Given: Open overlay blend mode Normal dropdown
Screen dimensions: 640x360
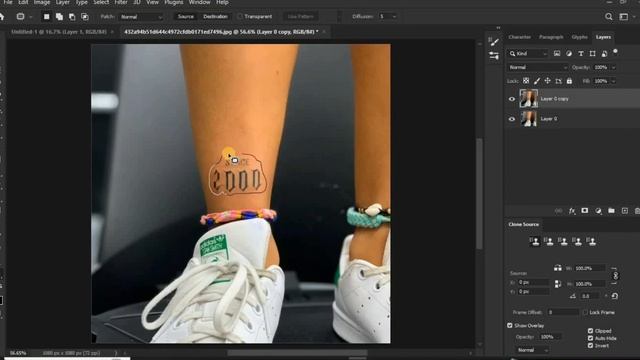Looking at the screenshot, I should [x=533, y=350].
